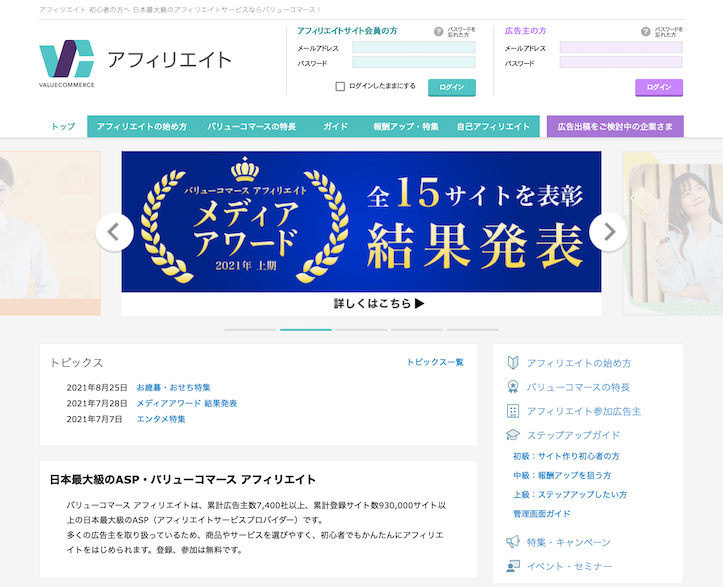
Task: Go to previous carousel slide arrow
Action: click(x=114, y=232)
